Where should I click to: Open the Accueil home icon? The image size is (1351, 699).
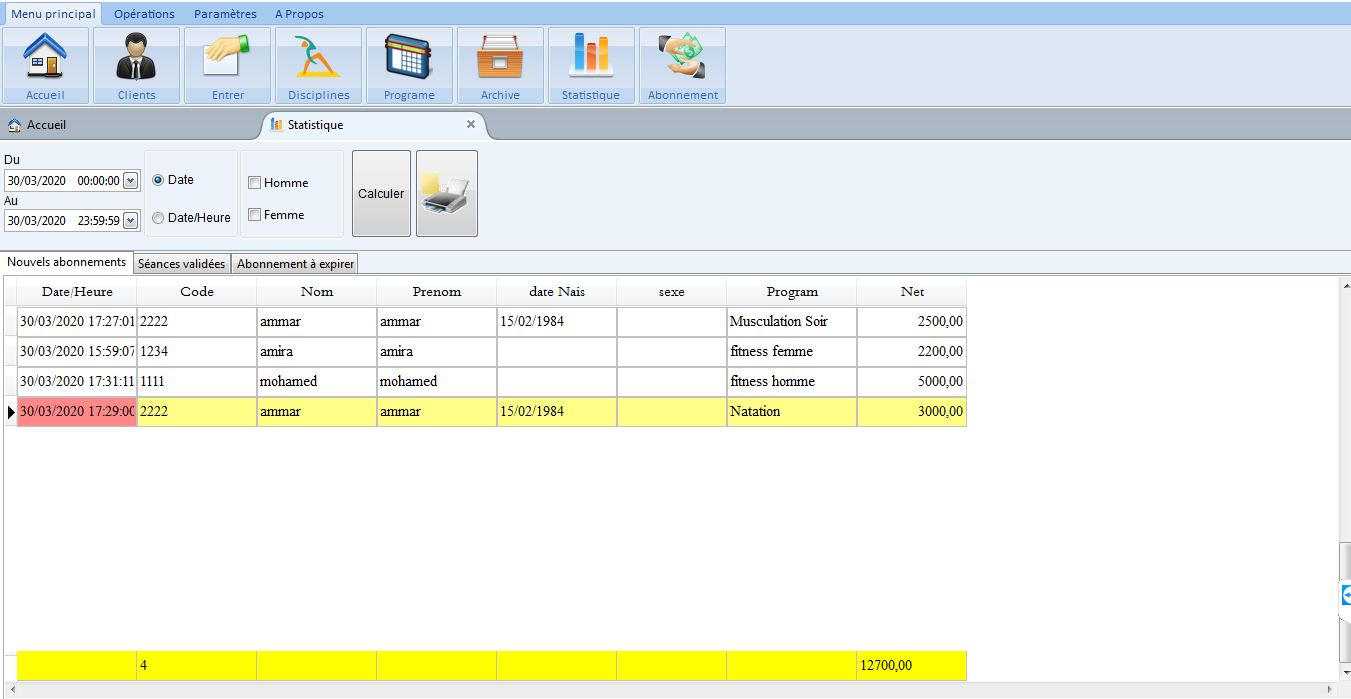pos(46,65)
